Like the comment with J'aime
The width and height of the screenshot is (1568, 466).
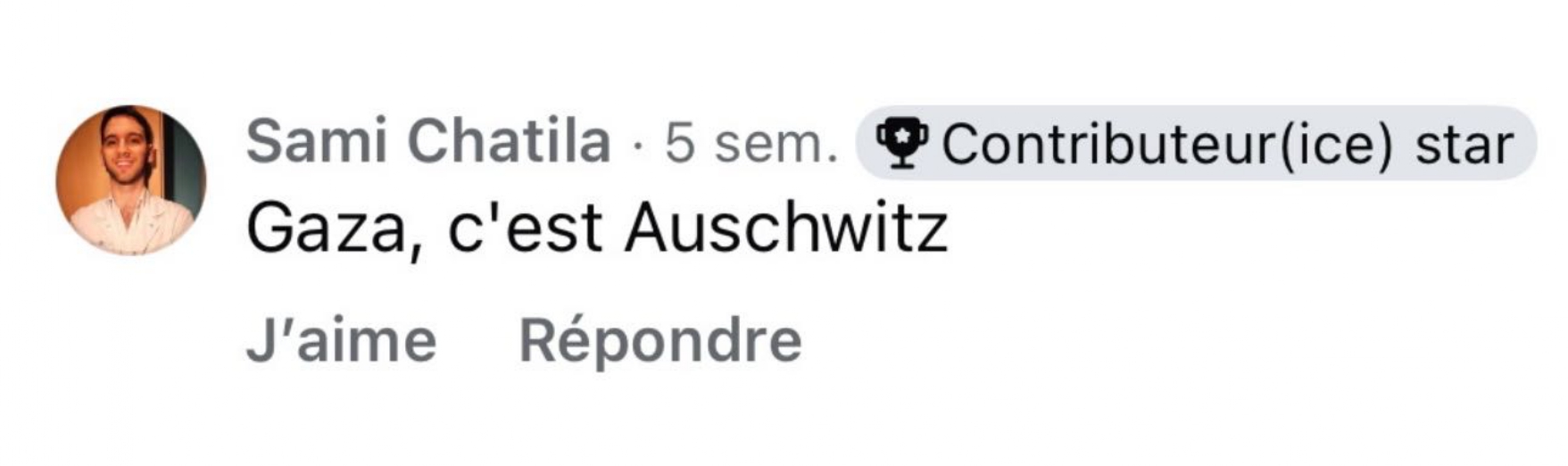point(342,342)
